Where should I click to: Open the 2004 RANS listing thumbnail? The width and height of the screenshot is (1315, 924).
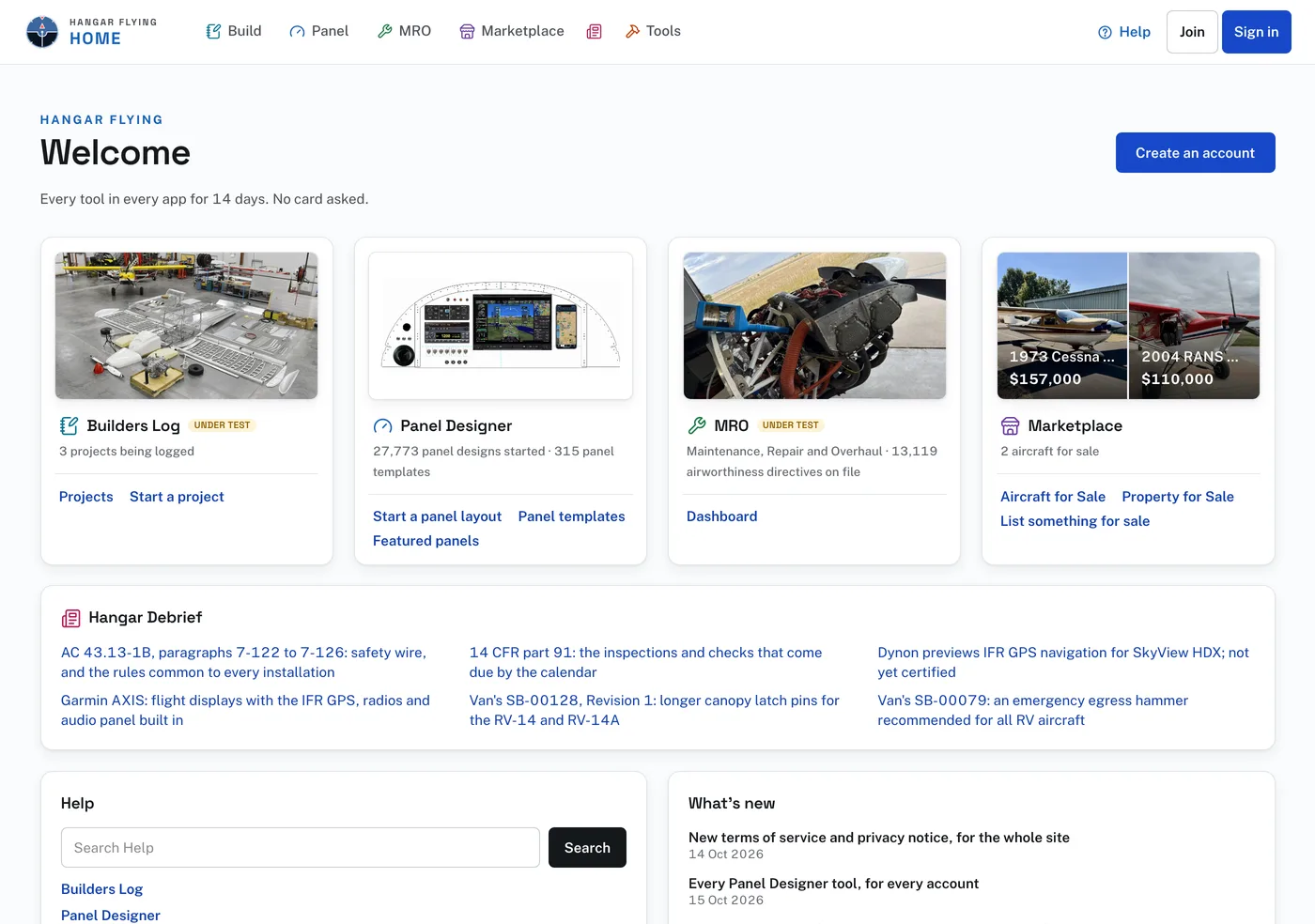click(x=1195, y=326)
